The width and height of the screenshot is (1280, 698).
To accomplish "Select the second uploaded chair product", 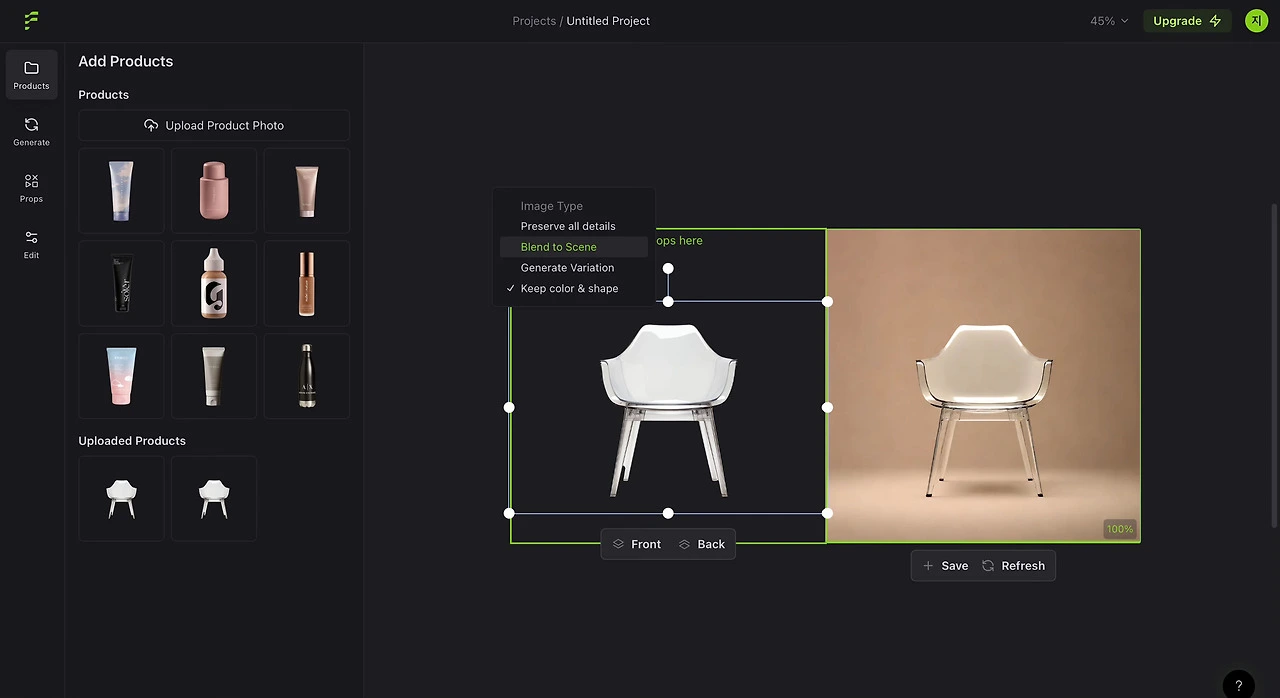I will tap(214, 498).
